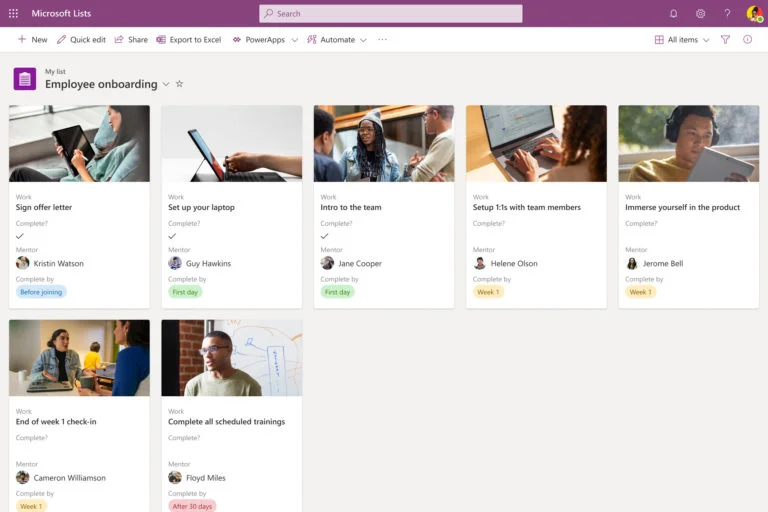Expand the Employee onboarding title chevron

pyautogui.click(x=166, y=84)
